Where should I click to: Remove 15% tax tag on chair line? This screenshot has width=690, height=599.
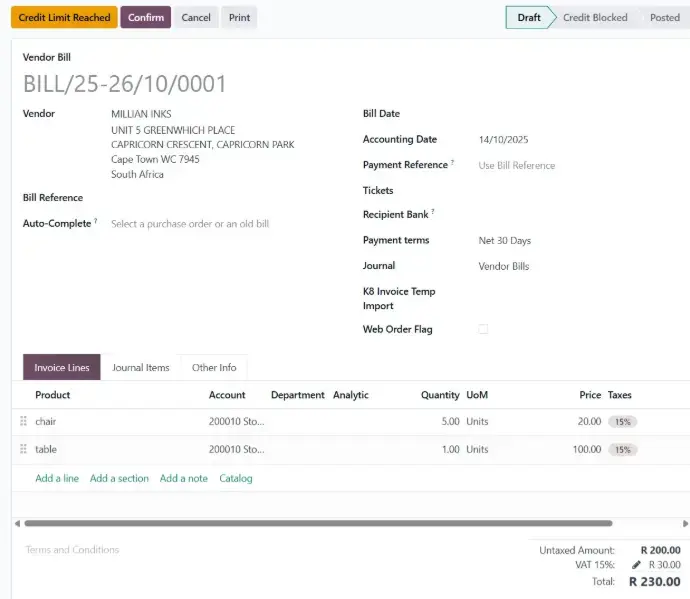(x=623, y=422)
